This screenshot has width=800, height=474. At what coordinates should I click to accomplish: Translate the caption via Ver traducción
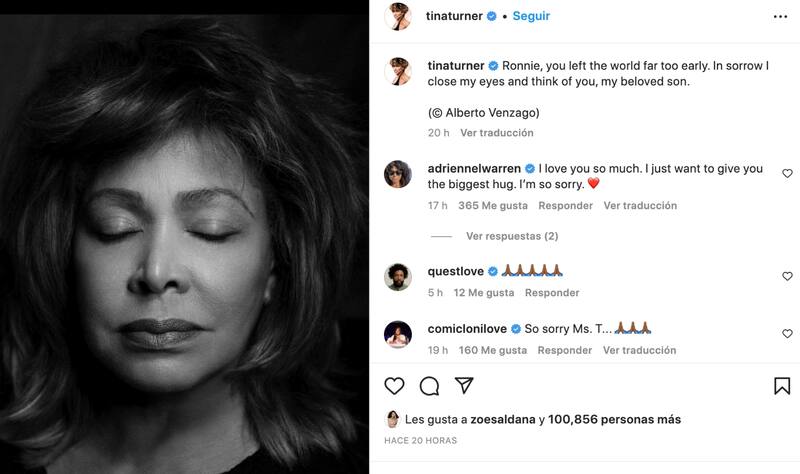[497, 133]
